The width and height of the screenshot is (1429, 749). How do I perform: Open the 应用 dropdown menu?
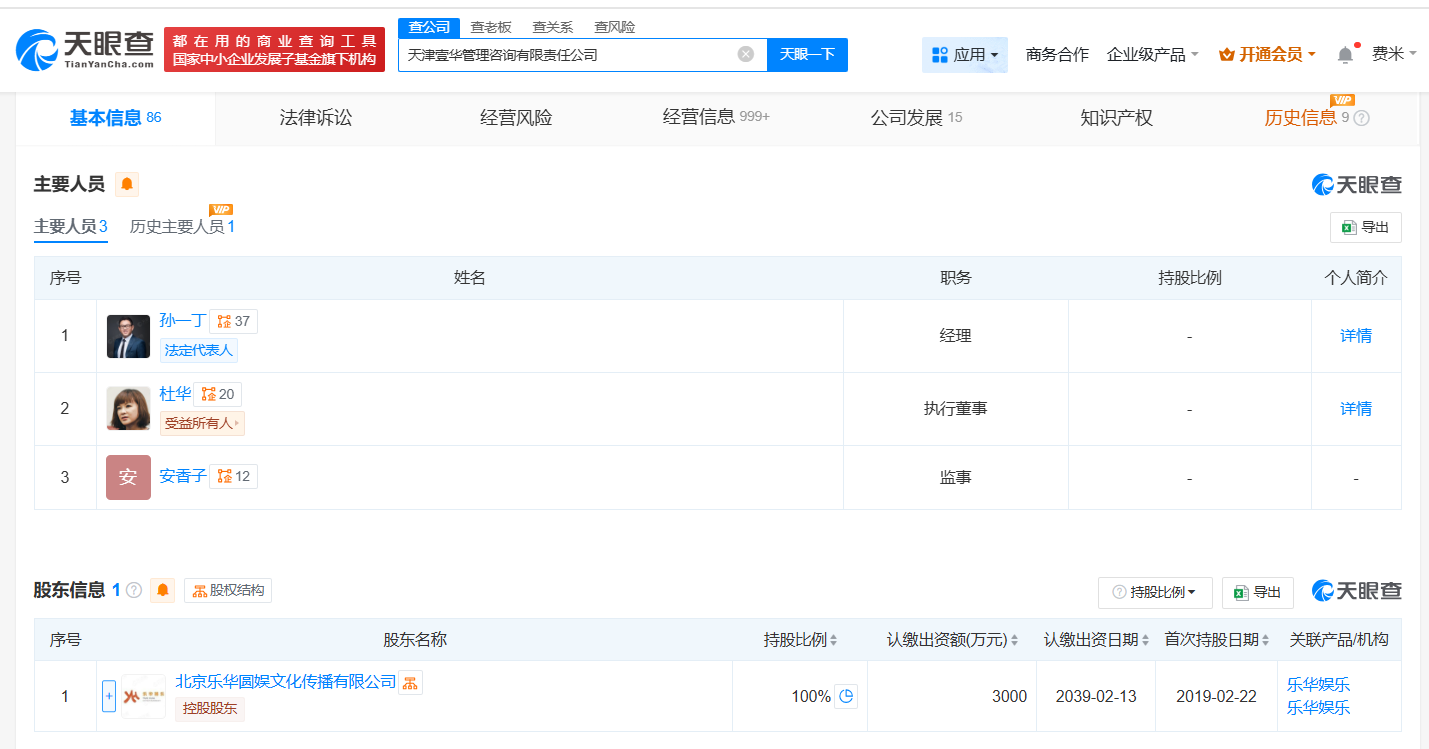[x=965, y=55]
